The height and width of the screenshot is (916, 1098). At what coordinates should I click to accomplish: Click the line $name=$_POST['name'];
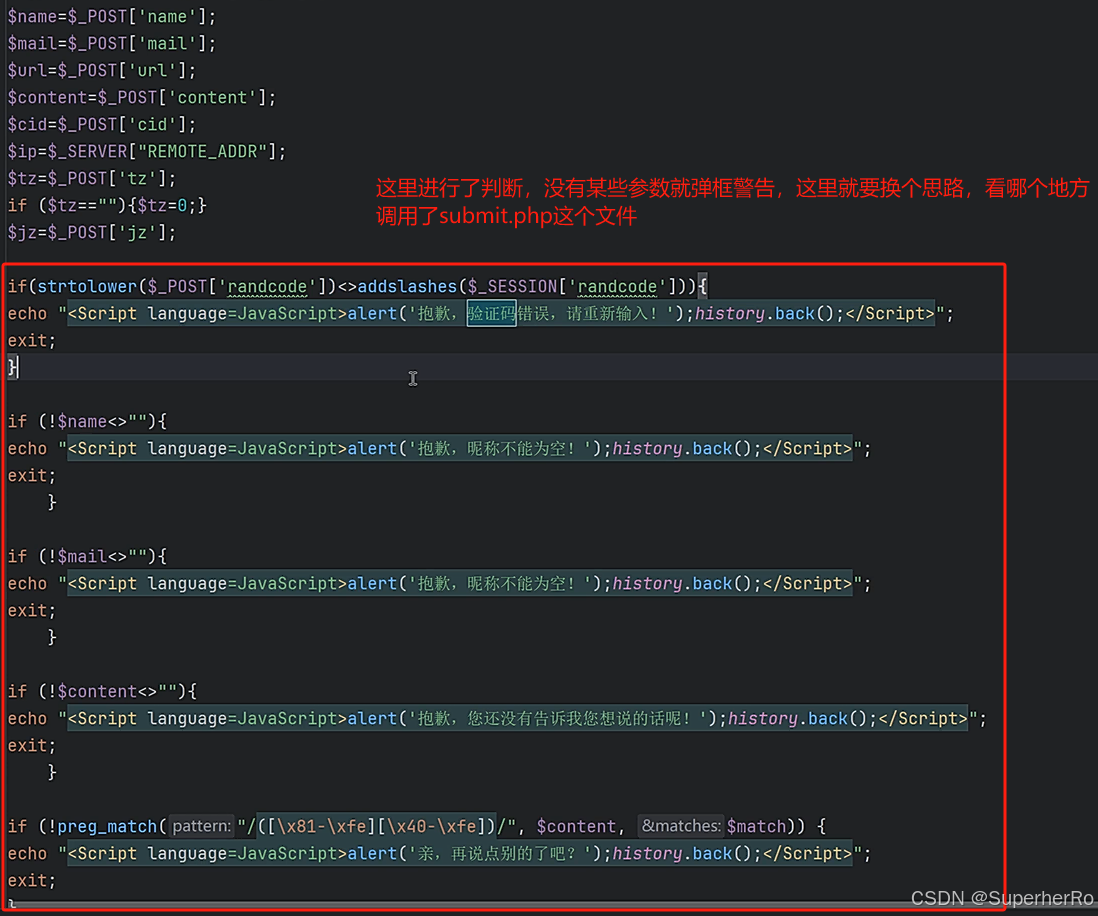pos(112,16)
